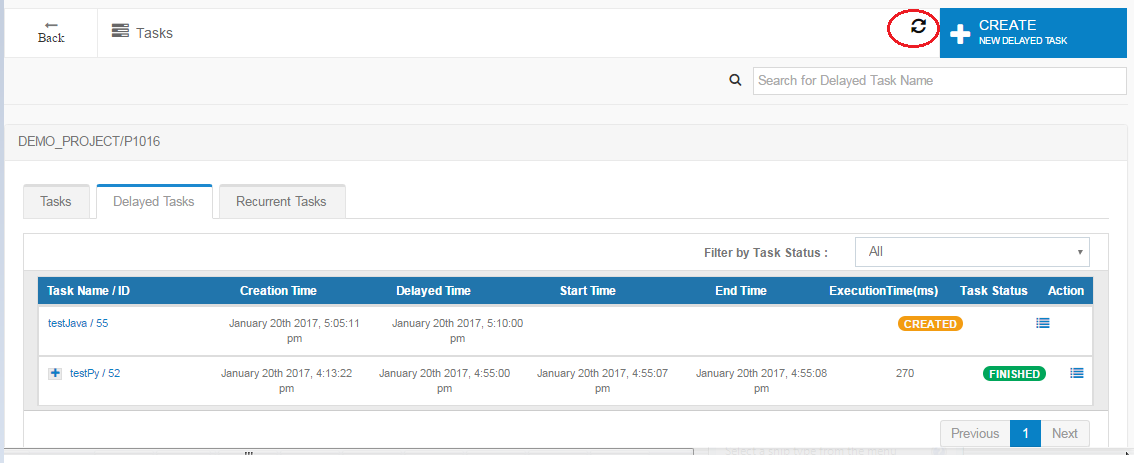1145x463 pixels.
Task: Click the FINISHED status badge
Action: tap(1014, 374)
